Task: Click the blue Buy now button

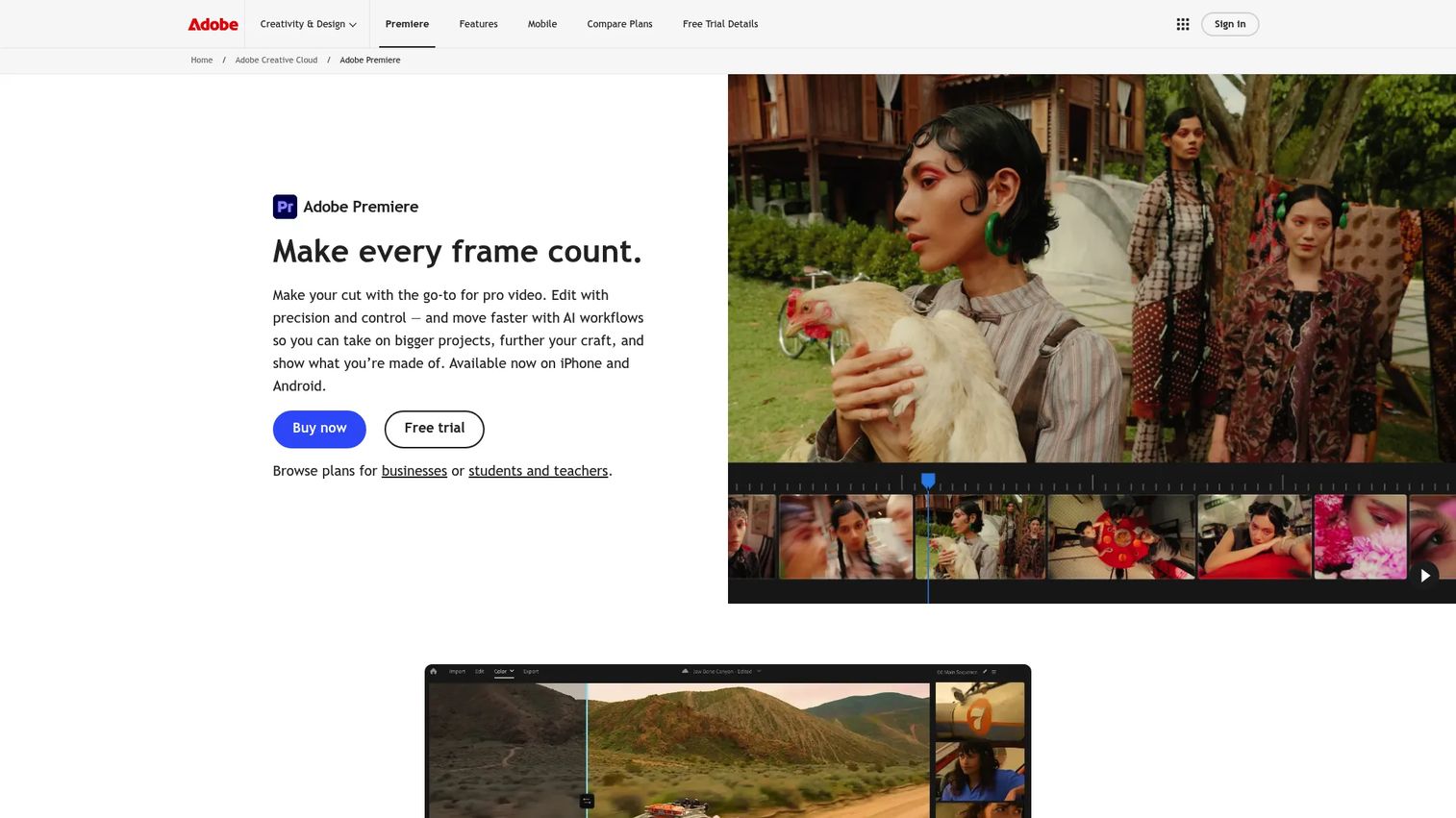Action: click(319, 429)
